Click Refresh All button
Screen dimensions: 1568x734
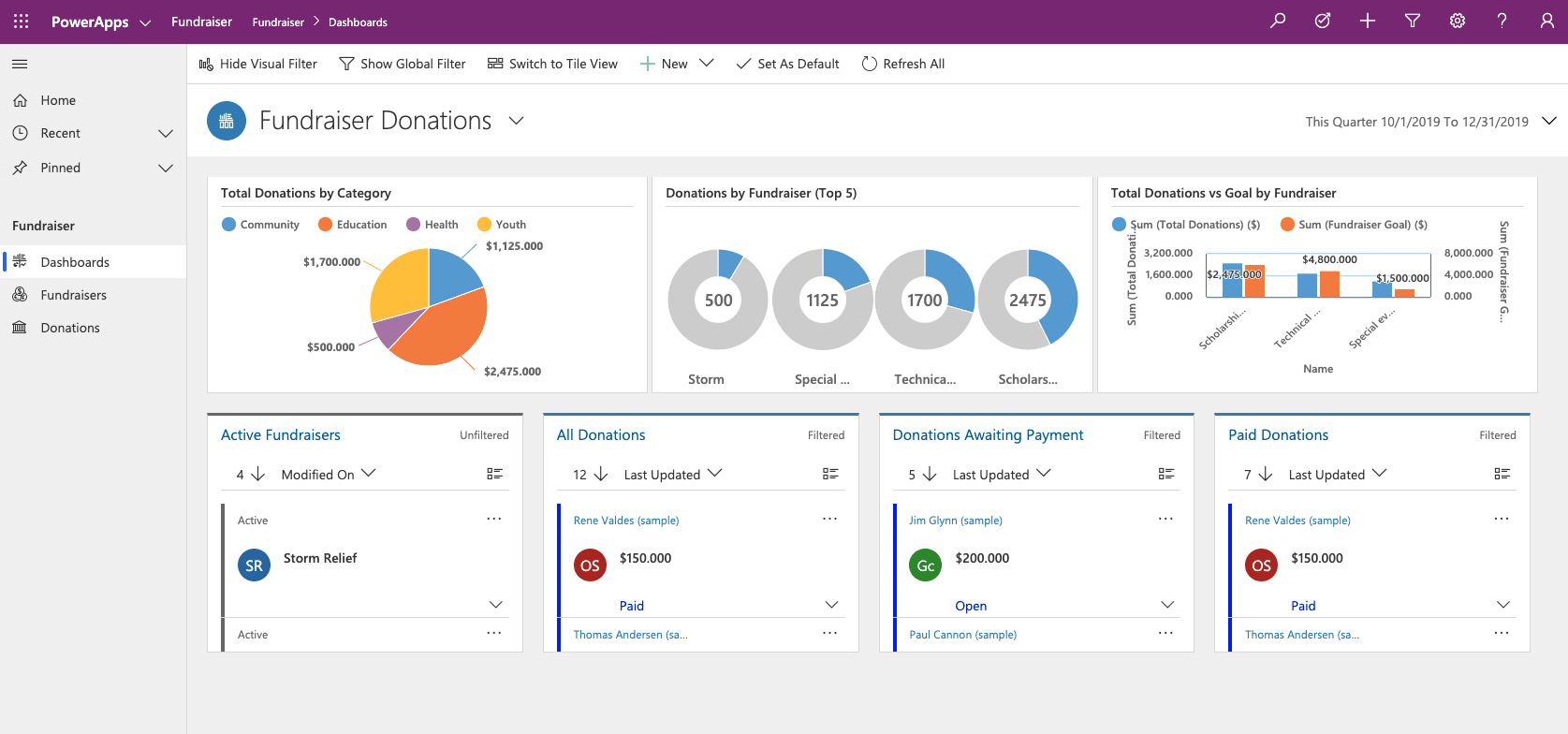[x=903, y=64]
